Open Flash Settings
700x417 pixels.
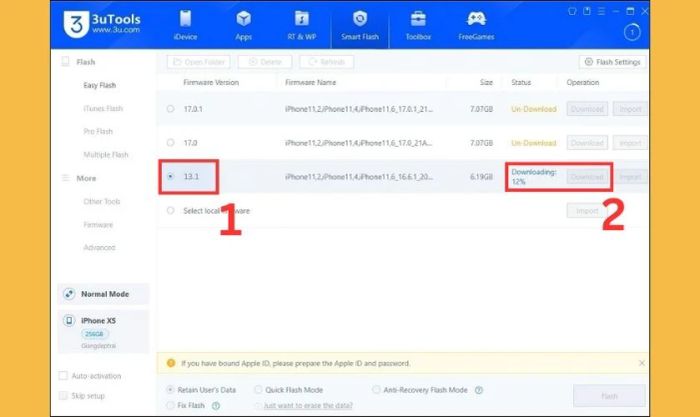click(612, 62)
